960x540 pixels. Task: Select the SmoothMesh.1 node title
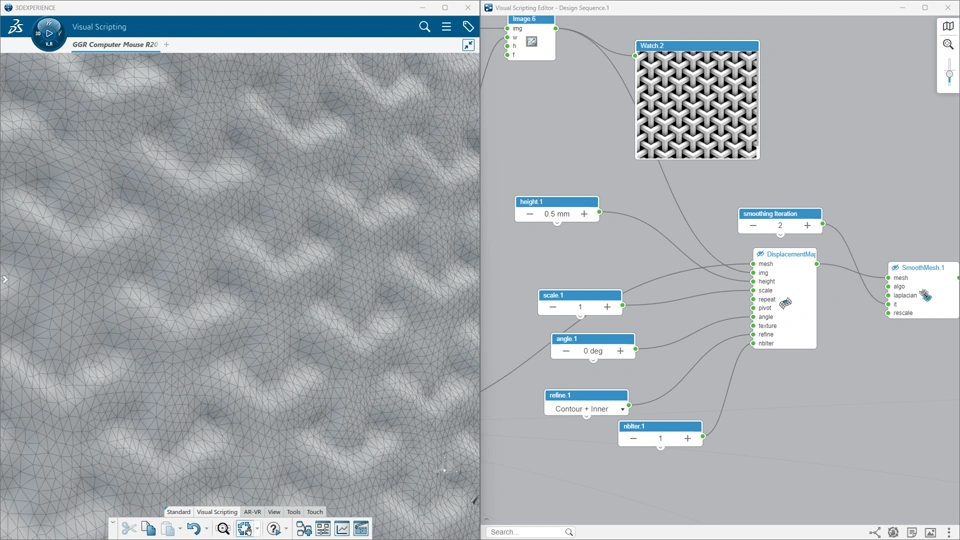[923, 268]
